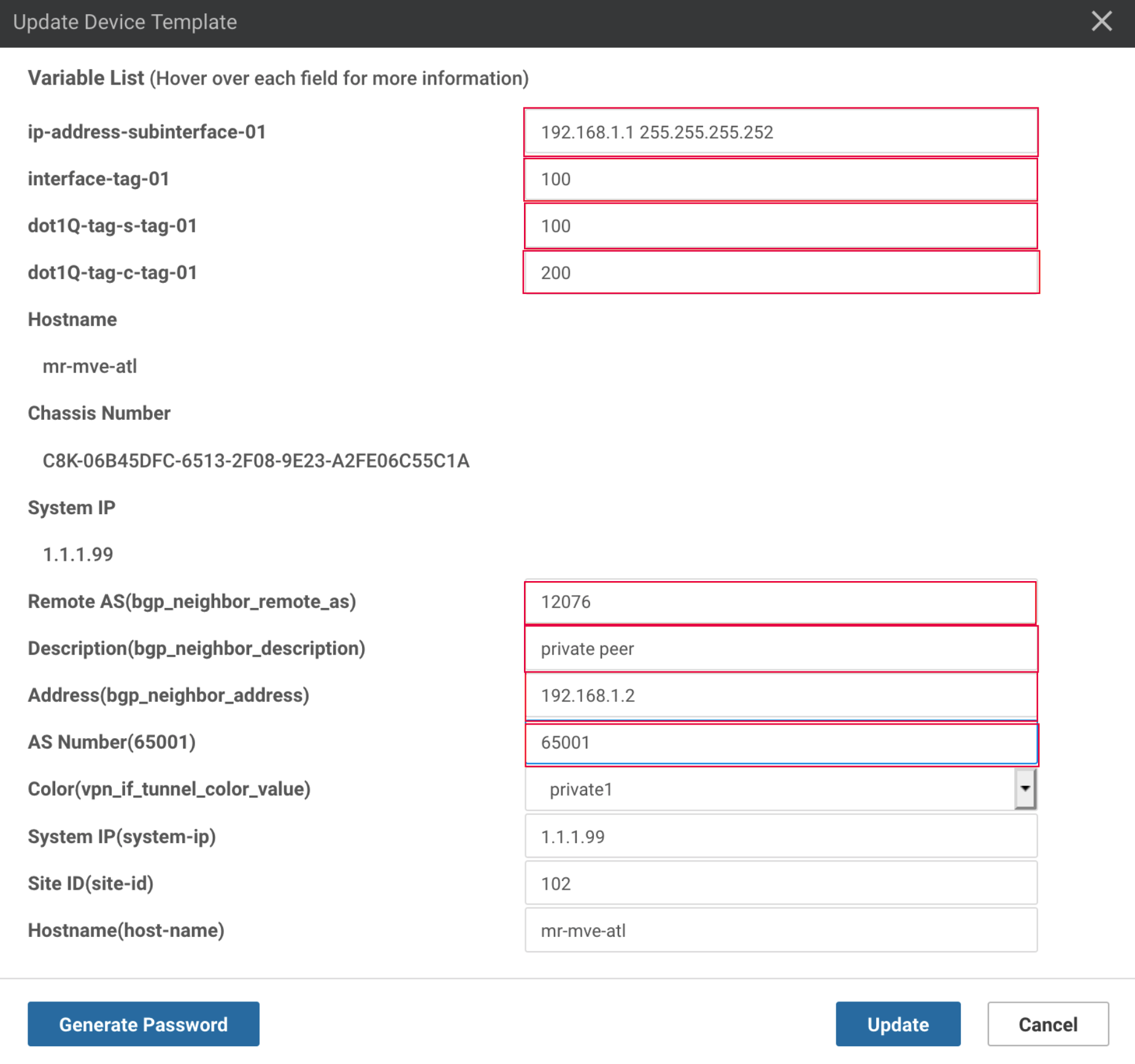Click the Update button
This screenshot has height=1064, width=1135.
coord(898,1024)
